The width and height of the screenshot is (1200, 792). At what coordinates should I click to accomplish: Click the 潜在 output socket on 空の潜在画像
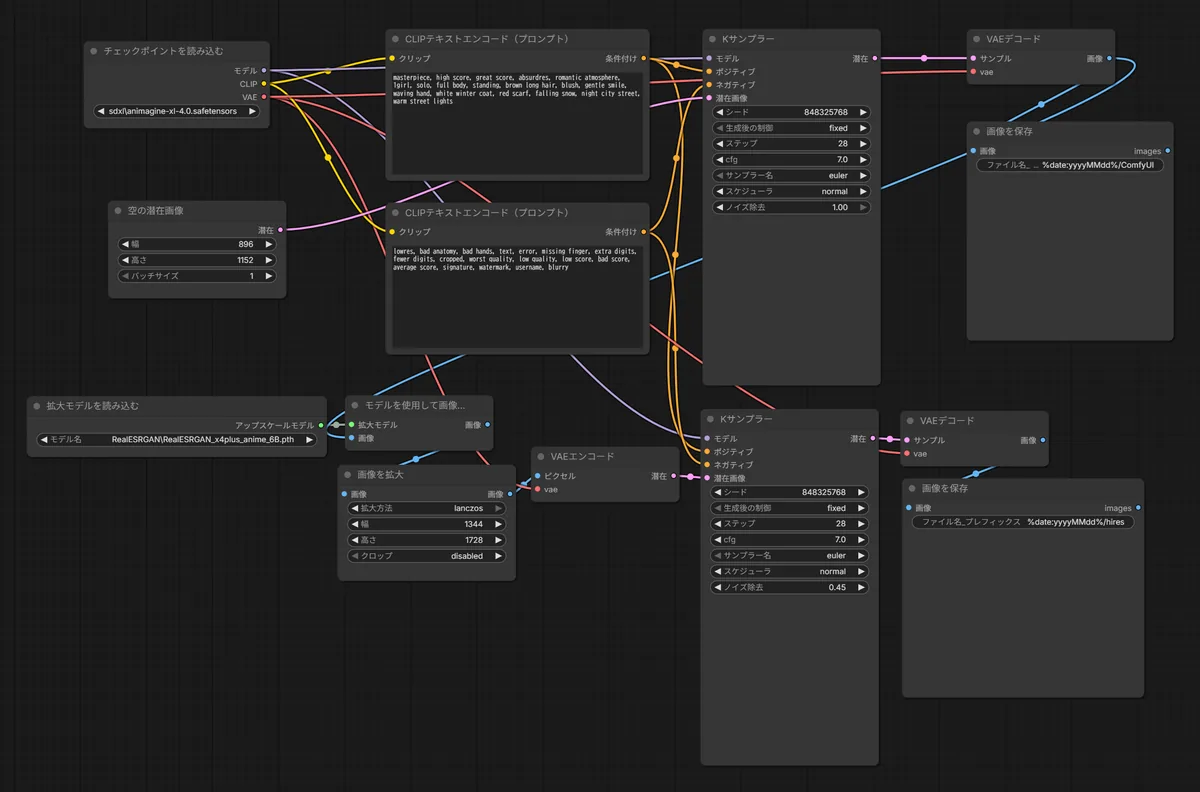coord(280,230)
